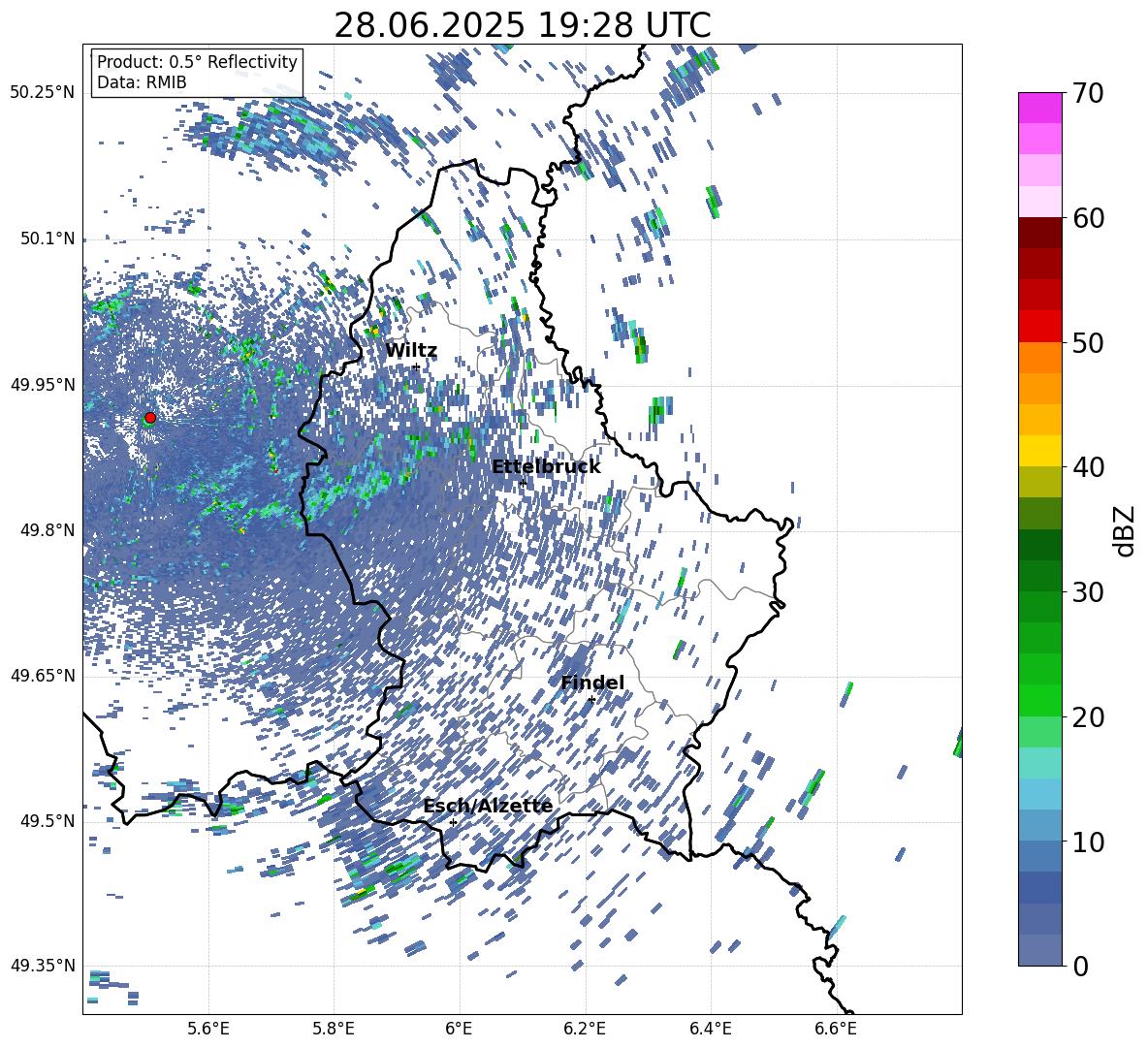
Task: Click the cross marker below Wiltz
Action: [x=416, y=366]
